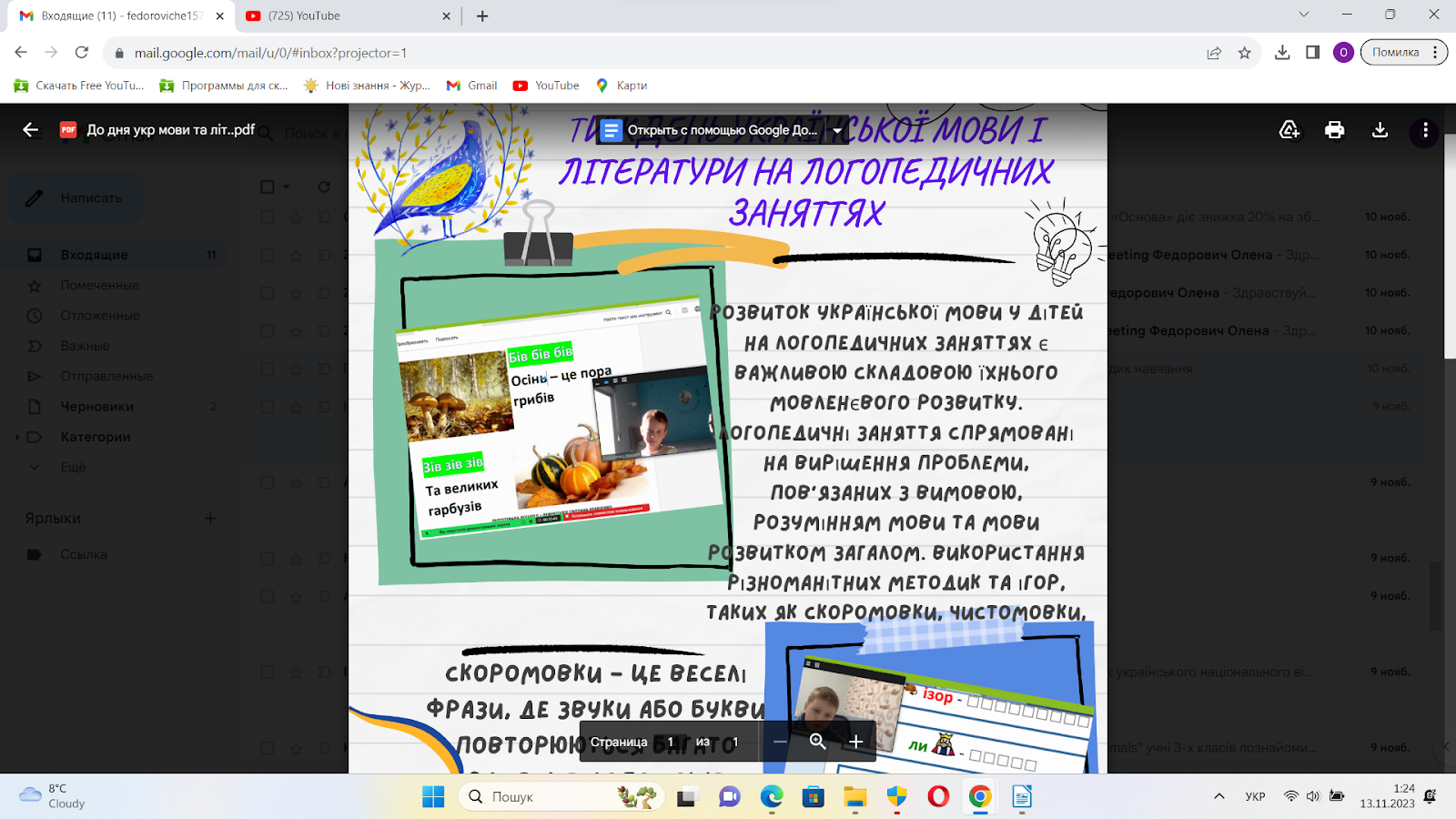Open PDF viewer more options menu
The height and width of the screenshot is (819, 1456).
(x=1425, y=130)
